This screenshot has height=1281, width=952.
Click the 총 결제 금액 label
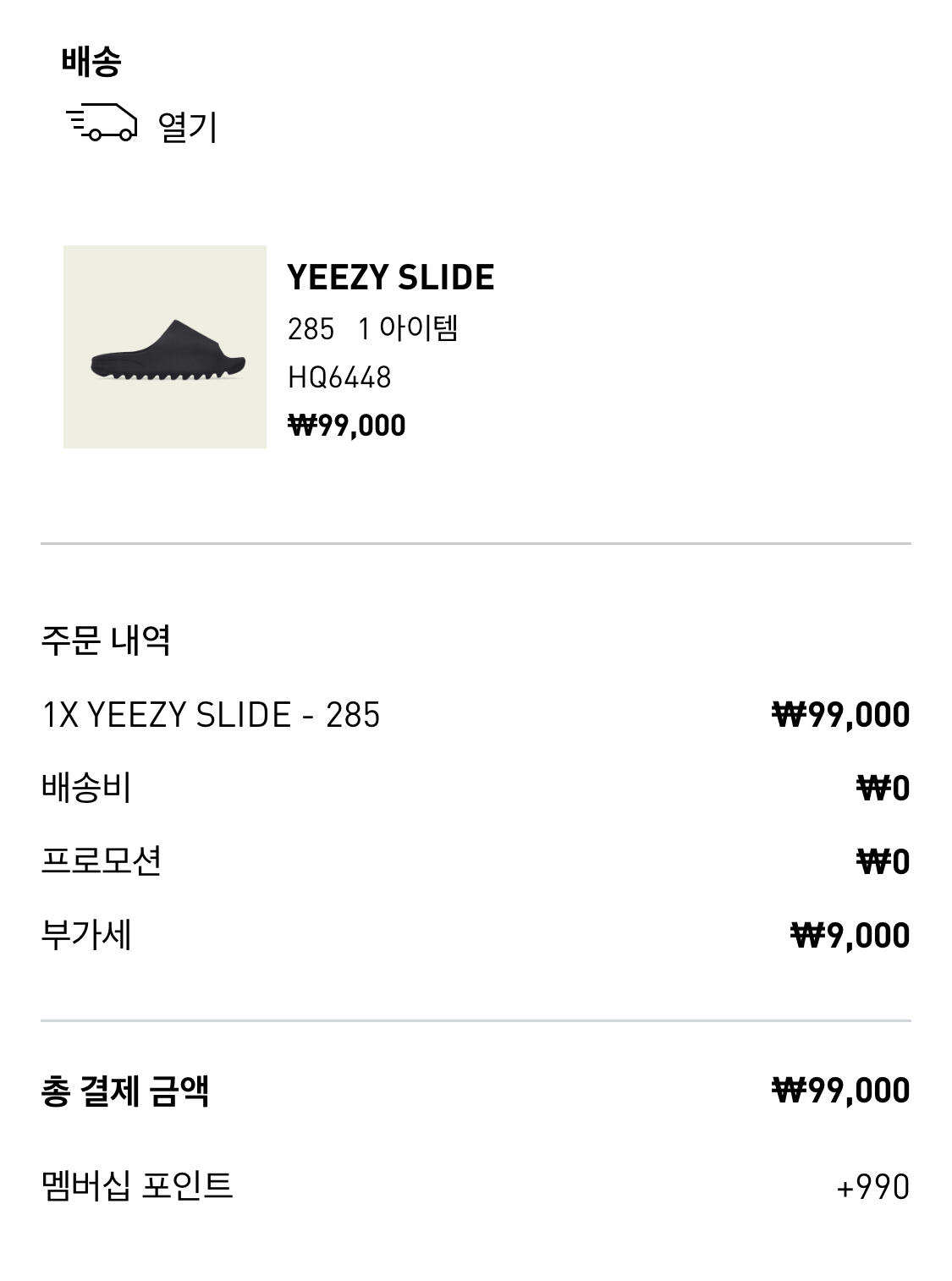(125, 1091)
